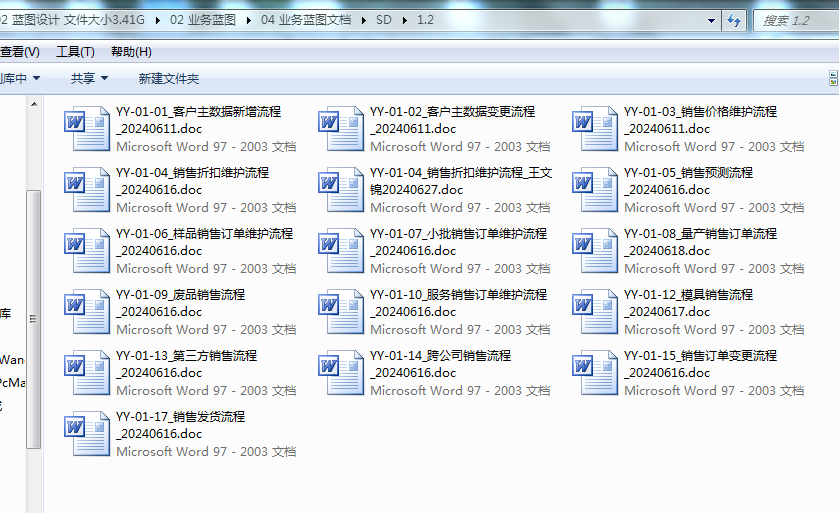
Task: Select the YY-01-05 销售预测流程 file icon
Action: click(595, 189)
